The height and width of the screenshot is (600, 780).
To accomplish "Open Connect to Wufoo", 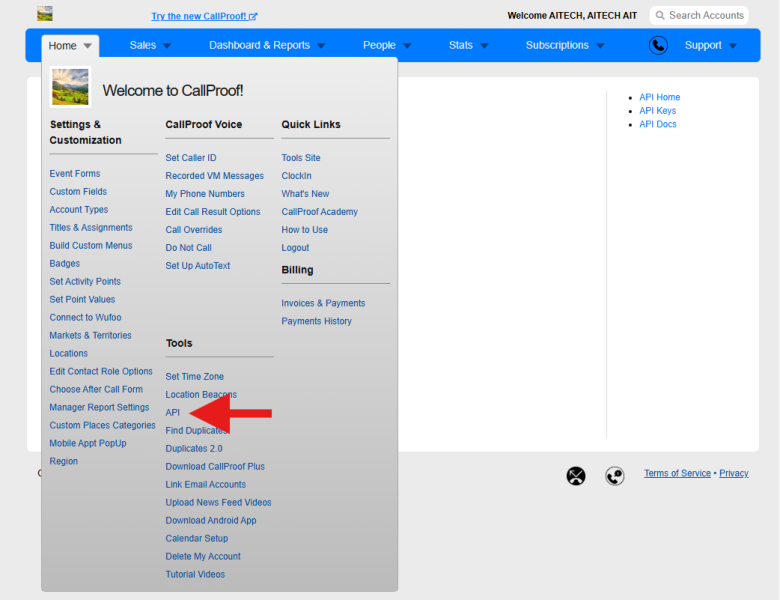I will click(x=85, y=317).
